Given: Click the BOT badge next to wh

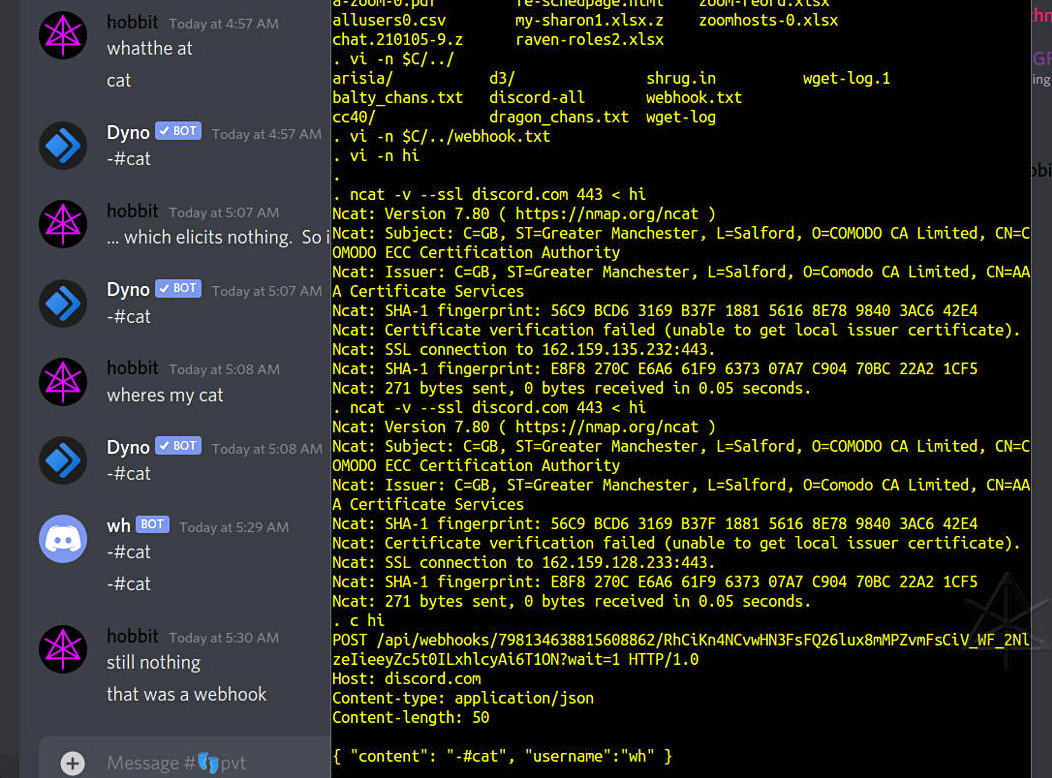Looking at the screenshot, I should click(x=152, y=524).
